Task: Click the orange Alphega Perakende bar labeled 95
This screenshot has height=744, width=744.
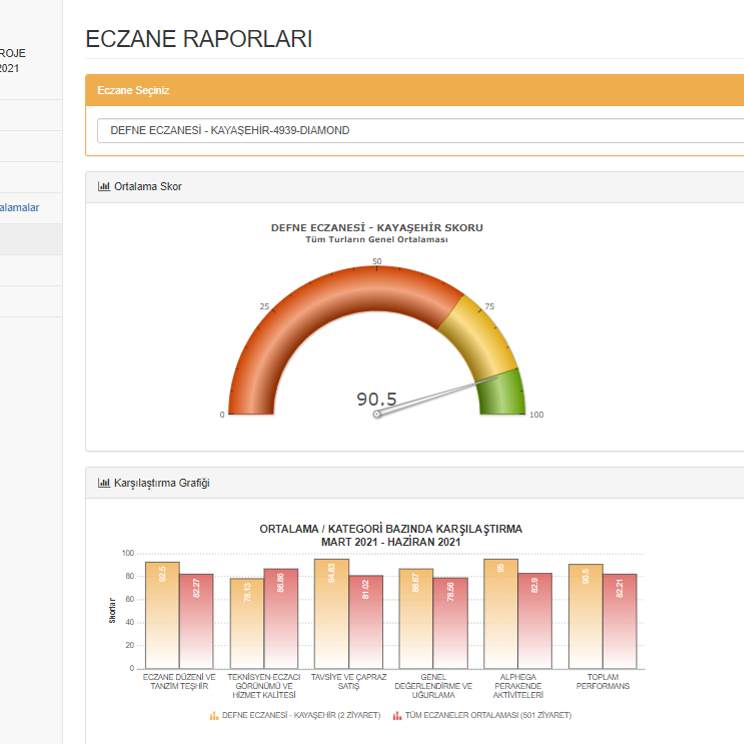Action: [500, 612]
